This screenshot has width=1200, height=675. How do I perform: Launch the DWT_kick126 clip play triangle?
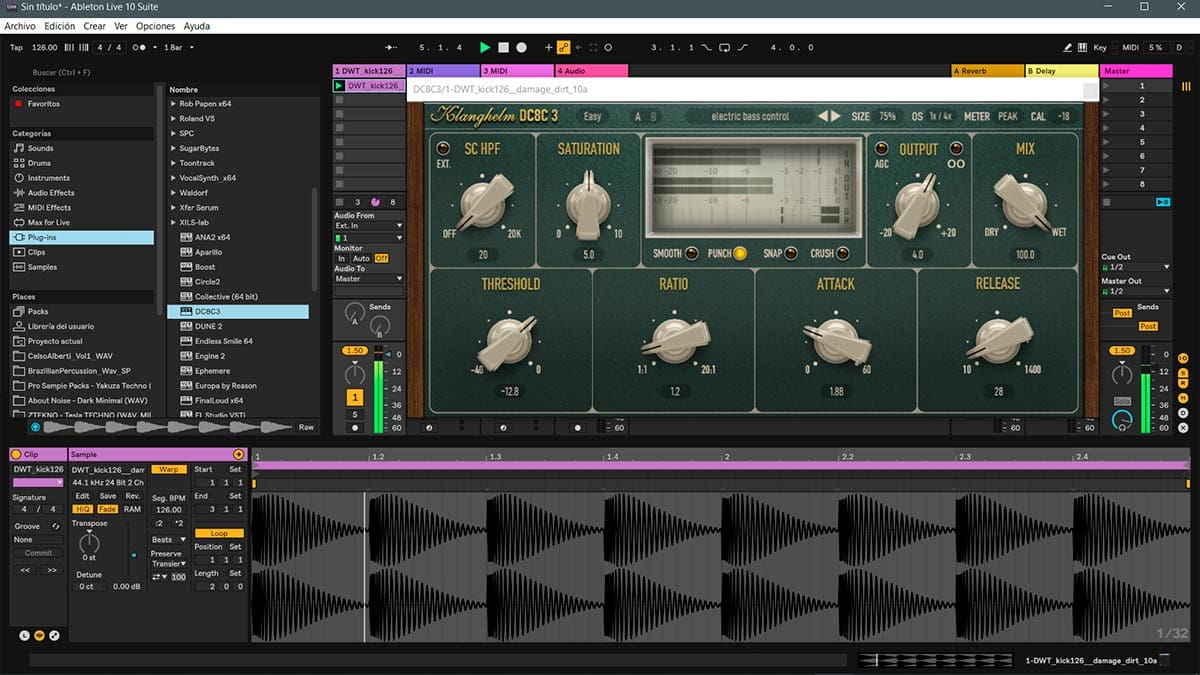[x=339, y=86]
